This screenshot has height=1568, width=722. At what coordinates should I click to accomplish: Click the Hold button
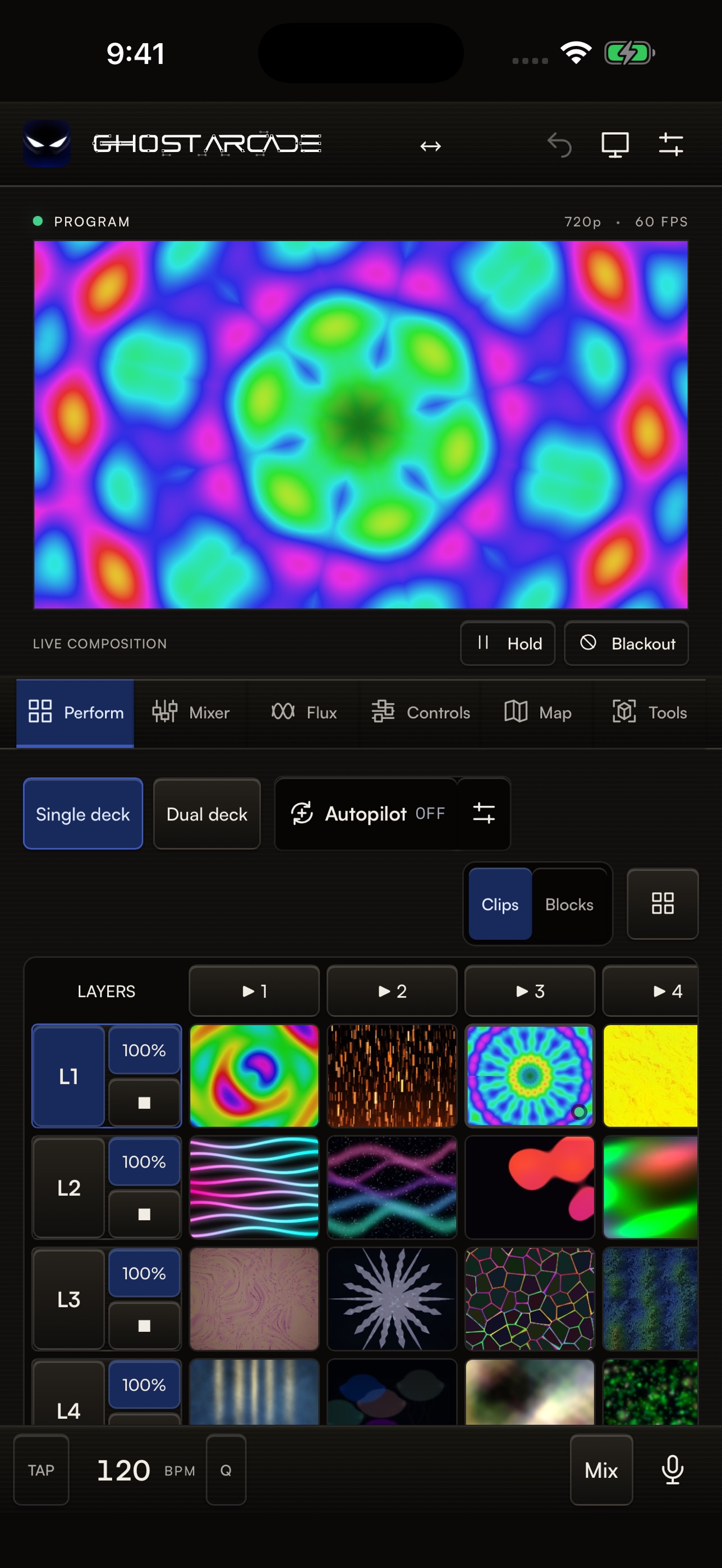pyautogui.click(x=508, y=643)
